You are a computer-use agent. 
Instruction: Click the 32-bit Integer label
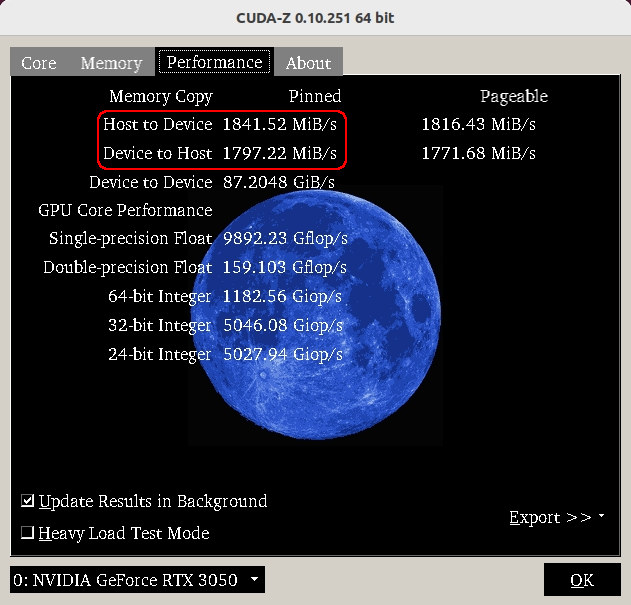[160, 326]
